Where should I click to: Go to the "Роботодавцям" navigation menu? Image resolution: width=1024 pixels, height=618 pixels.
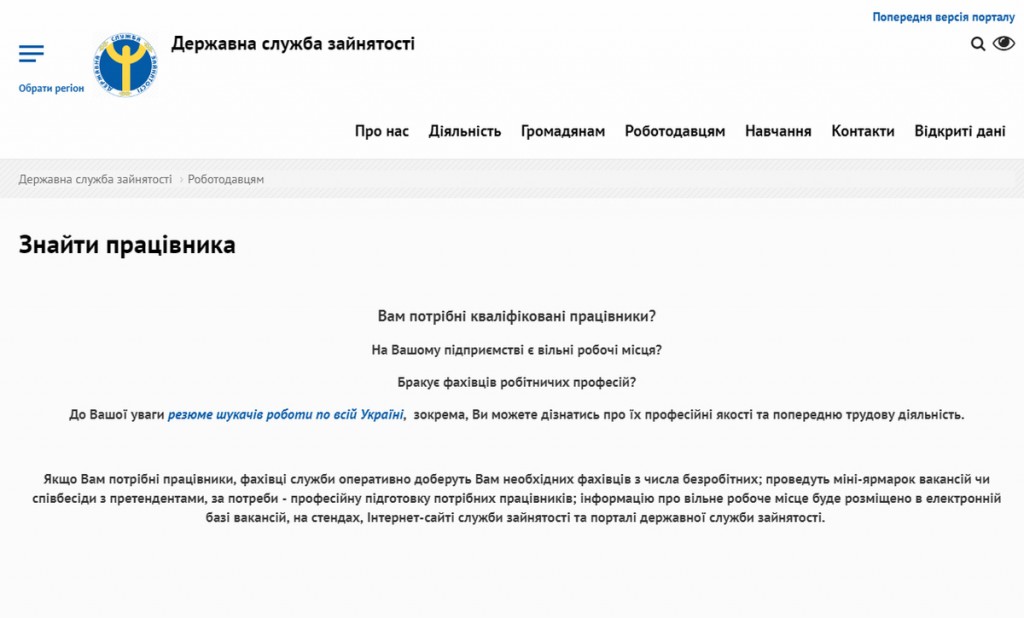click(x=675, y=131)
